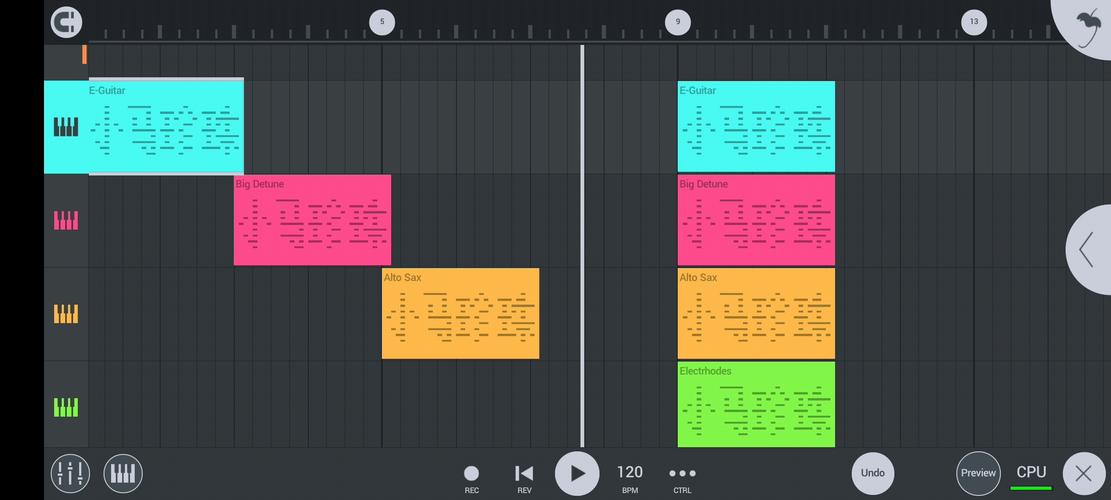Click the Undo button
Viewport: 1111px width, 500px height.
(873, 473)
